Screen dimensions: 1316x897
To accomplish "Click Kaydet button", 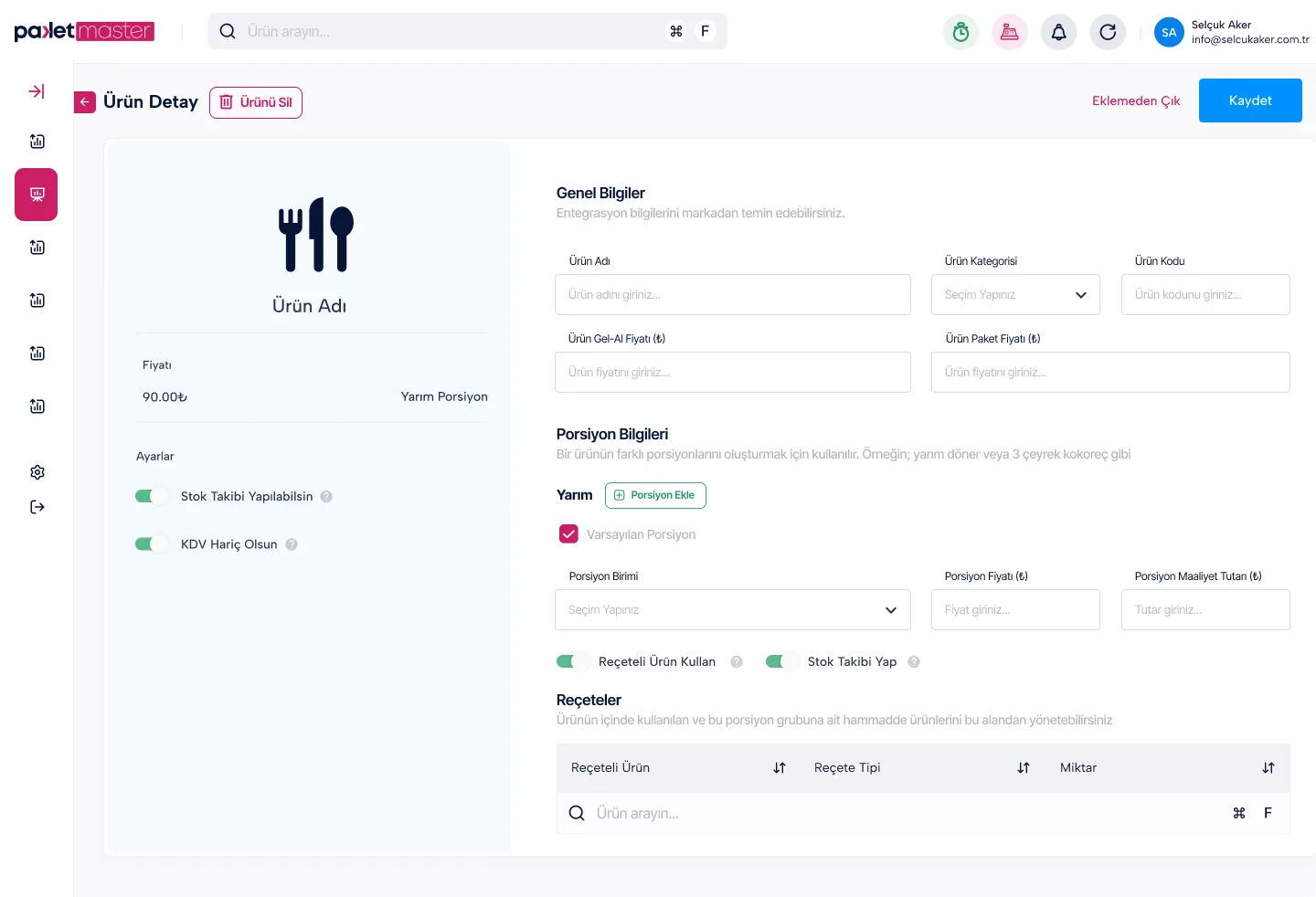I will point(1250,100).
